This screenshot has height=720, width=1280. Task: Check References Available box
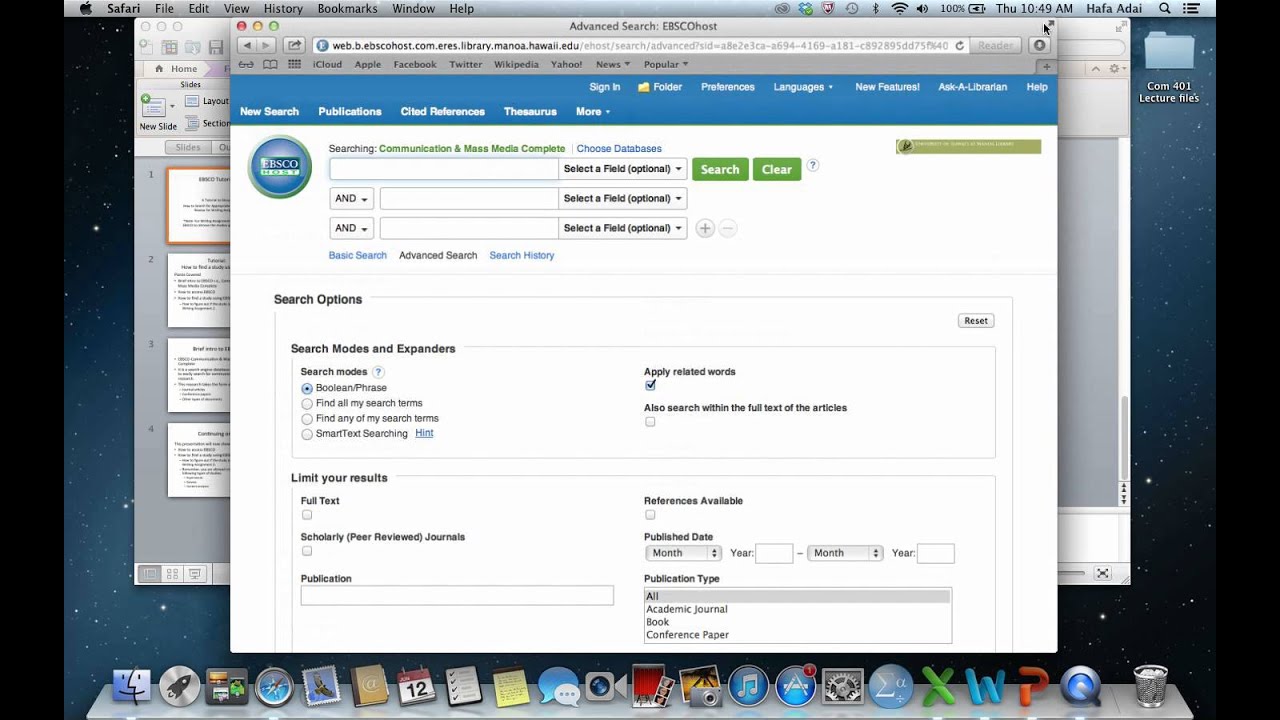pyautogui.click(x=650, y=515)
